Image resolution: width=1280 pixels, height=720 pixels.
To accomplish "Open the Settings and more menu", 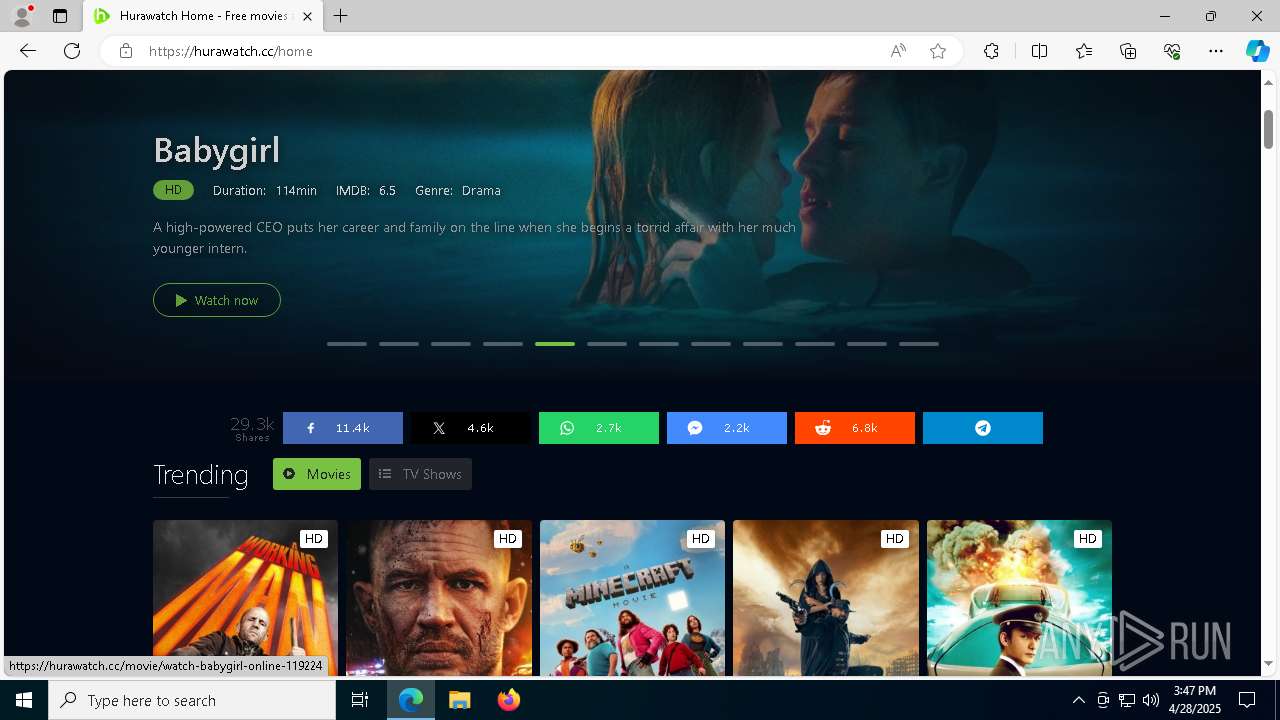I will pos(1216,51).
